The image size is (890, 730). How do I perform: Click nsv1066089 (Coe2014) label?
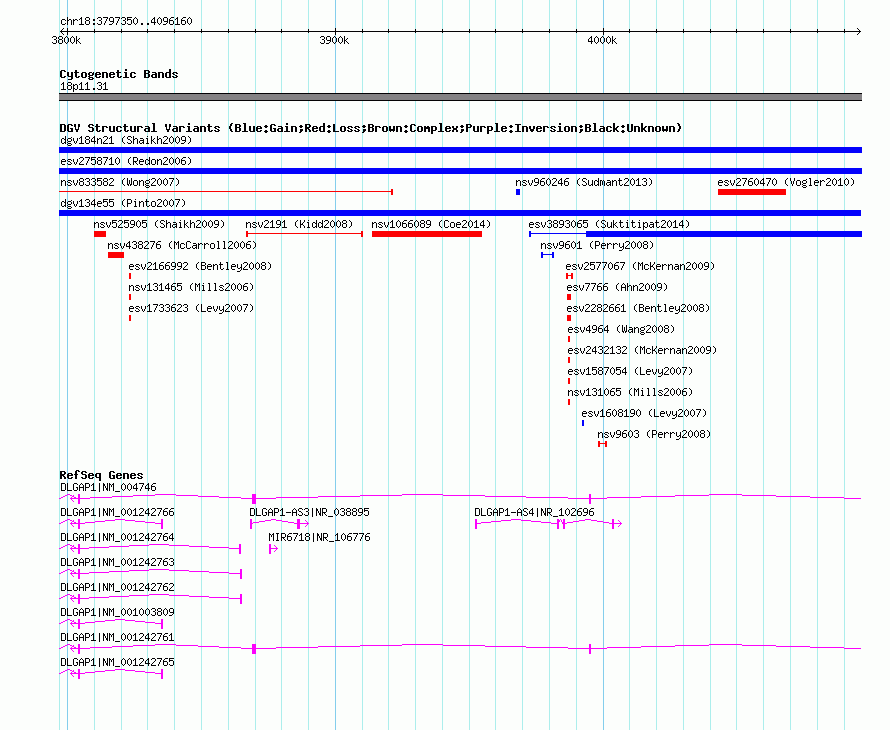tap(431, 224)
